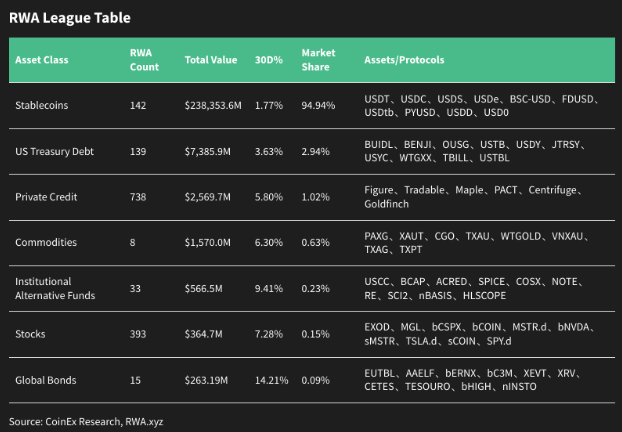Select the Assets/Protocols column header

tap(404, 61)
